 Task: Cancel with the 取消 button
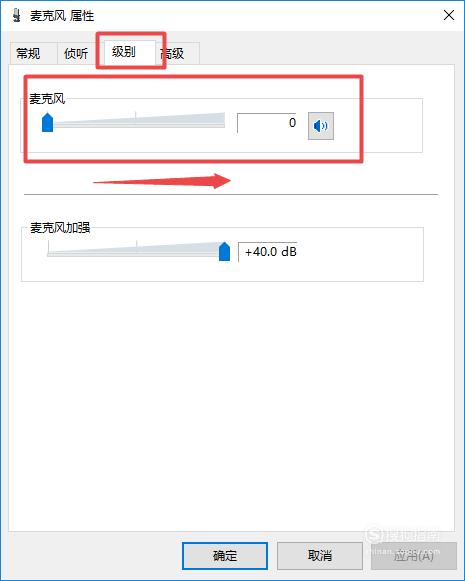(320, 556)
